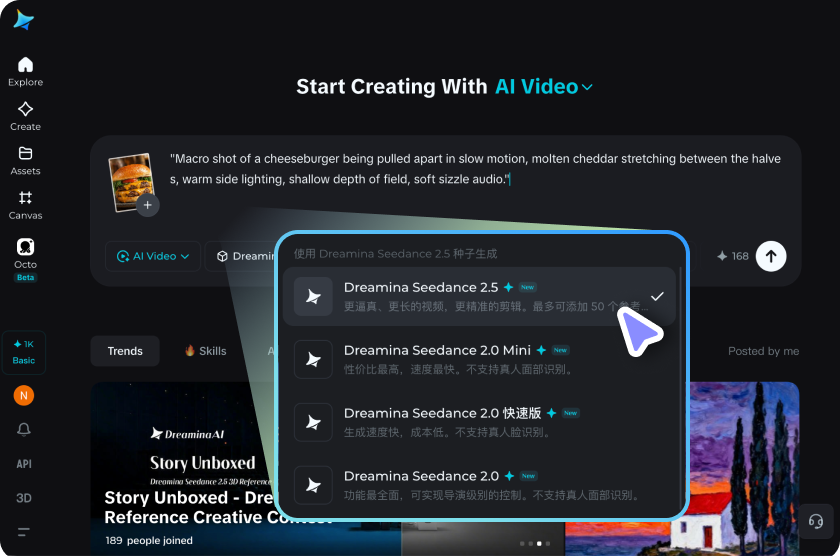Click into the prompt text field
This screenshot has height=560, width=840.
pyautogui.click(x=475, y=169)
